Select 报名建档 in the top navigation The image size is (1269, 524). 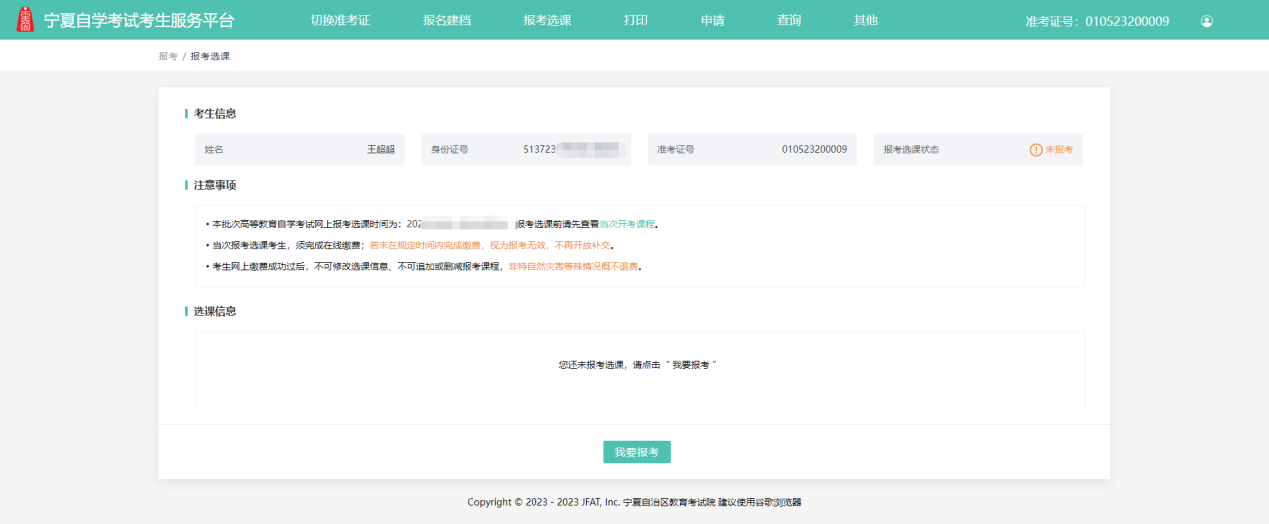tap(447, 20)
